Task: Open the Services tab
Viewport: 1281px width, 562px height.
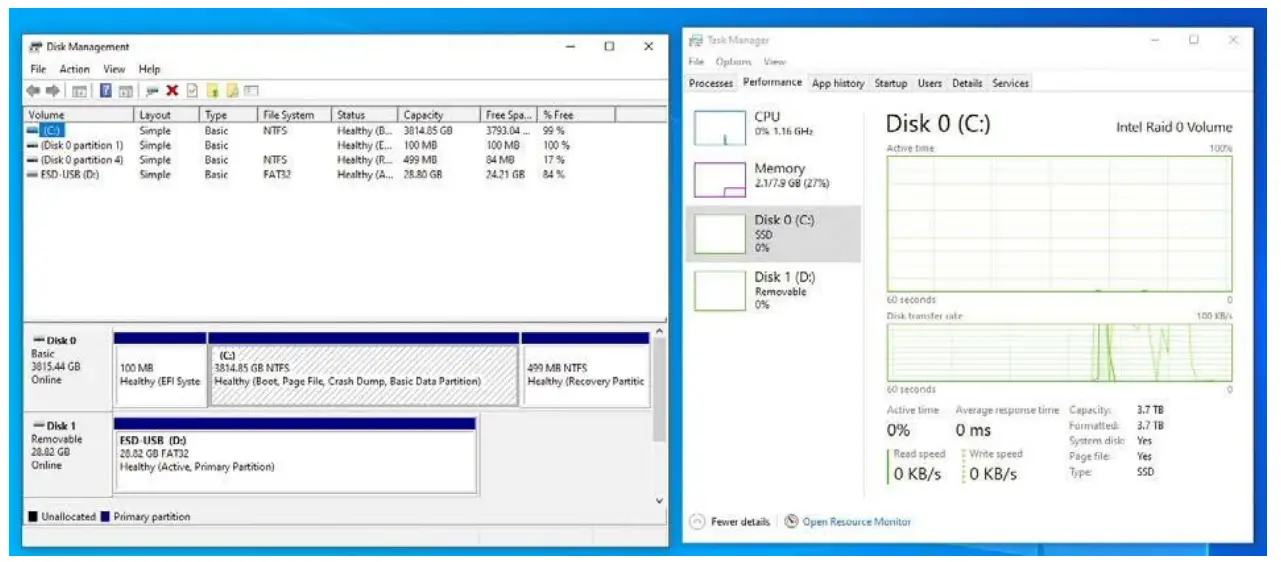Action: 1010,84
